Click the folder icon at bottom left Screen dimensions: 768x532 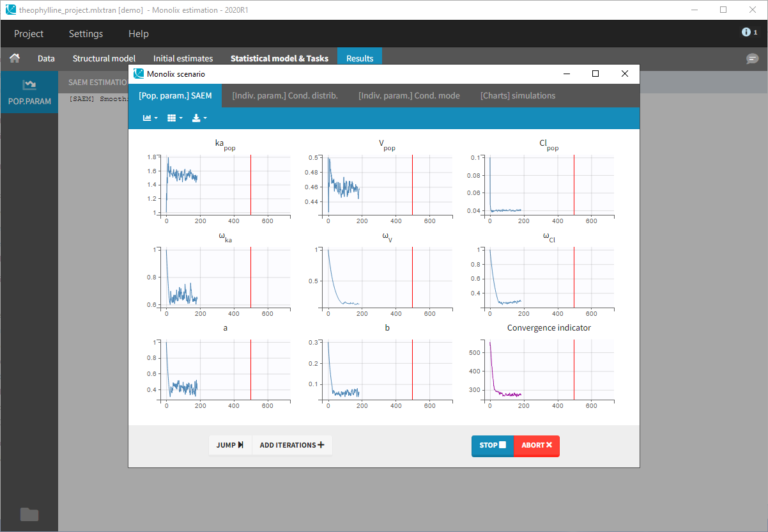pyautogui.click(x=29, y=514)
